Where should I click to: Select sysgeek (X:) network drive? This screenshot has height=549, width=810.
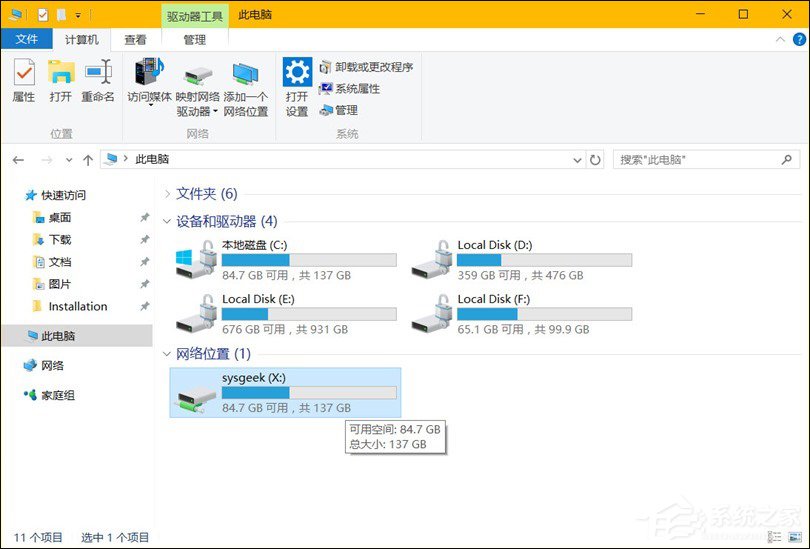pos(285,393)
